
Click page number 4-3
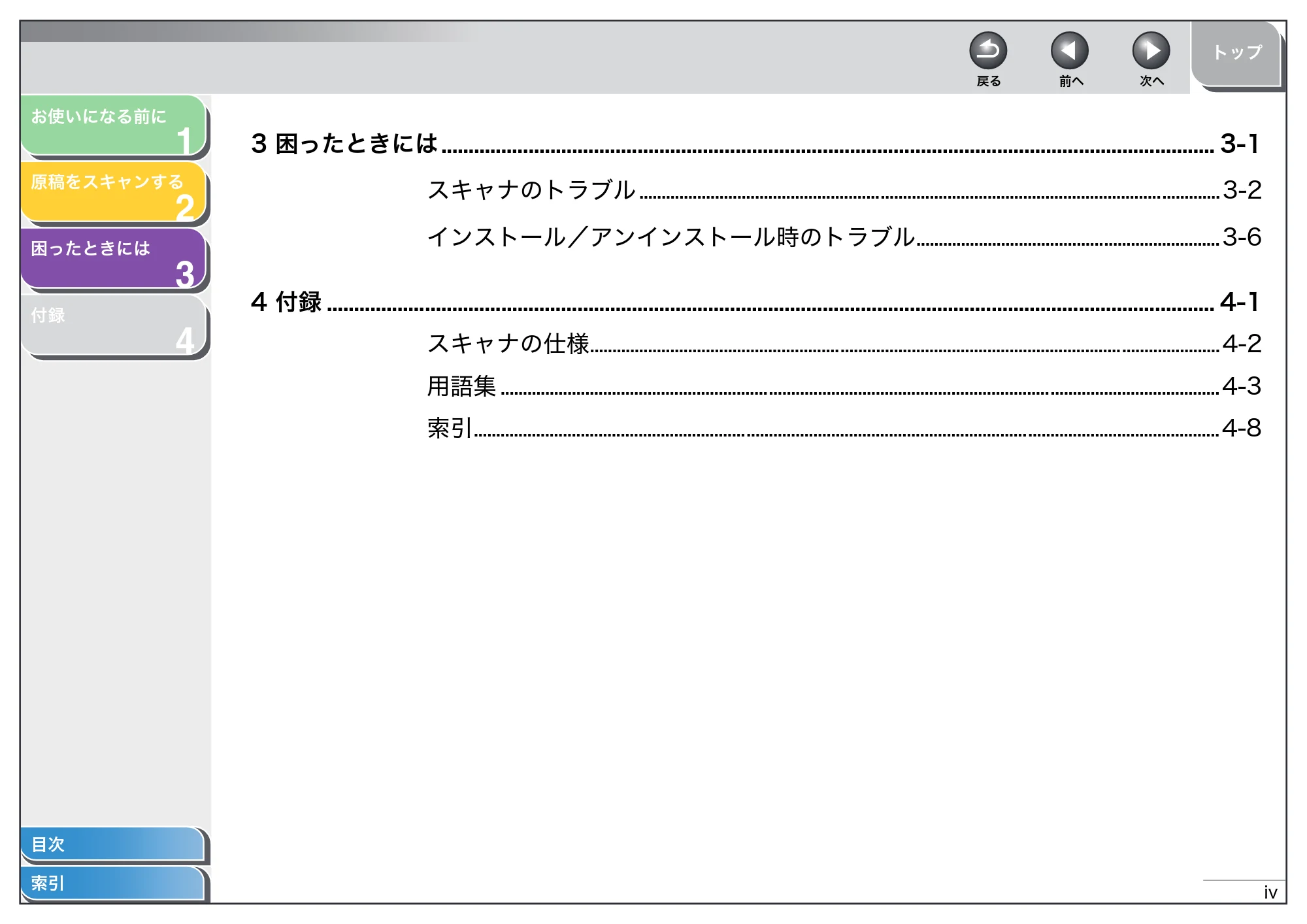click(x=1242, y=386)
